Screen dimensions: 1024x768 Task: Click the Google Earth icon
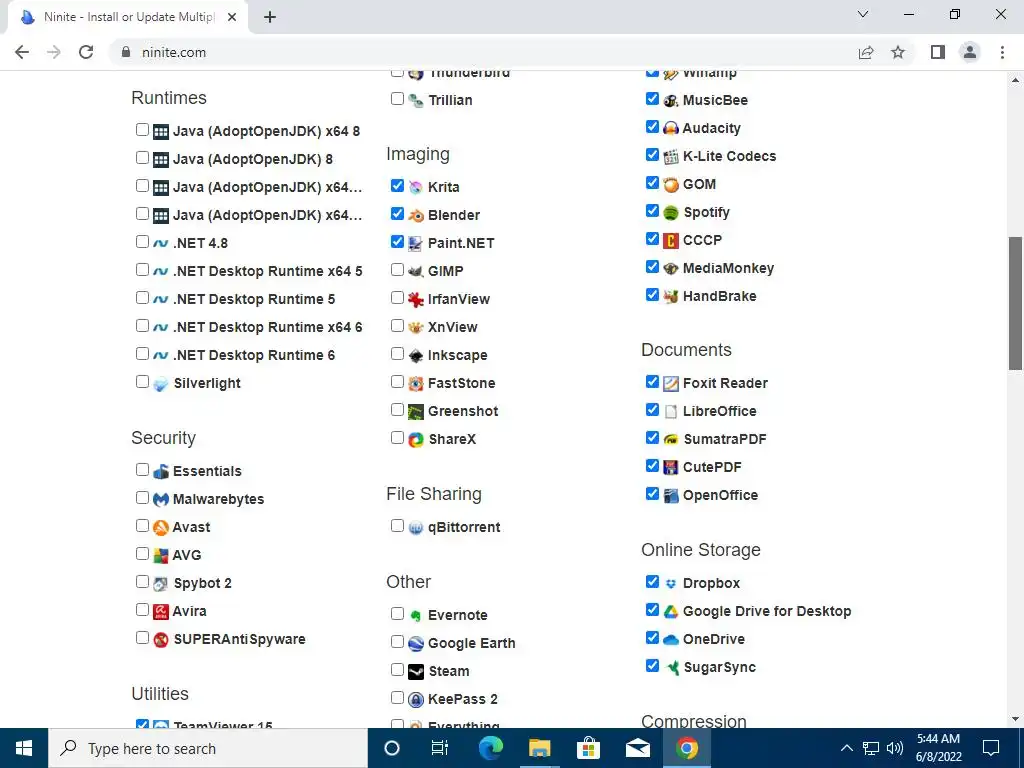416,643
